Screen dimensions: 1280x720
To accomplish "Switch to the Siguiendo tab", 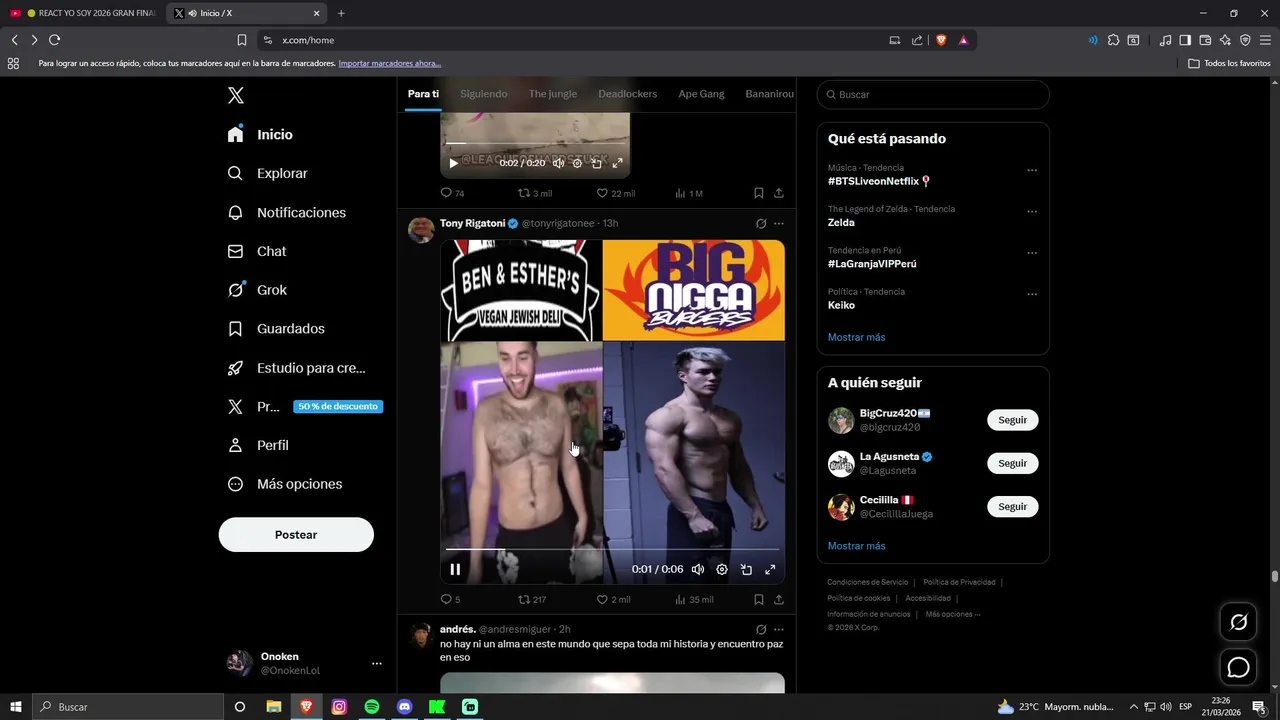I will [484, 94].
